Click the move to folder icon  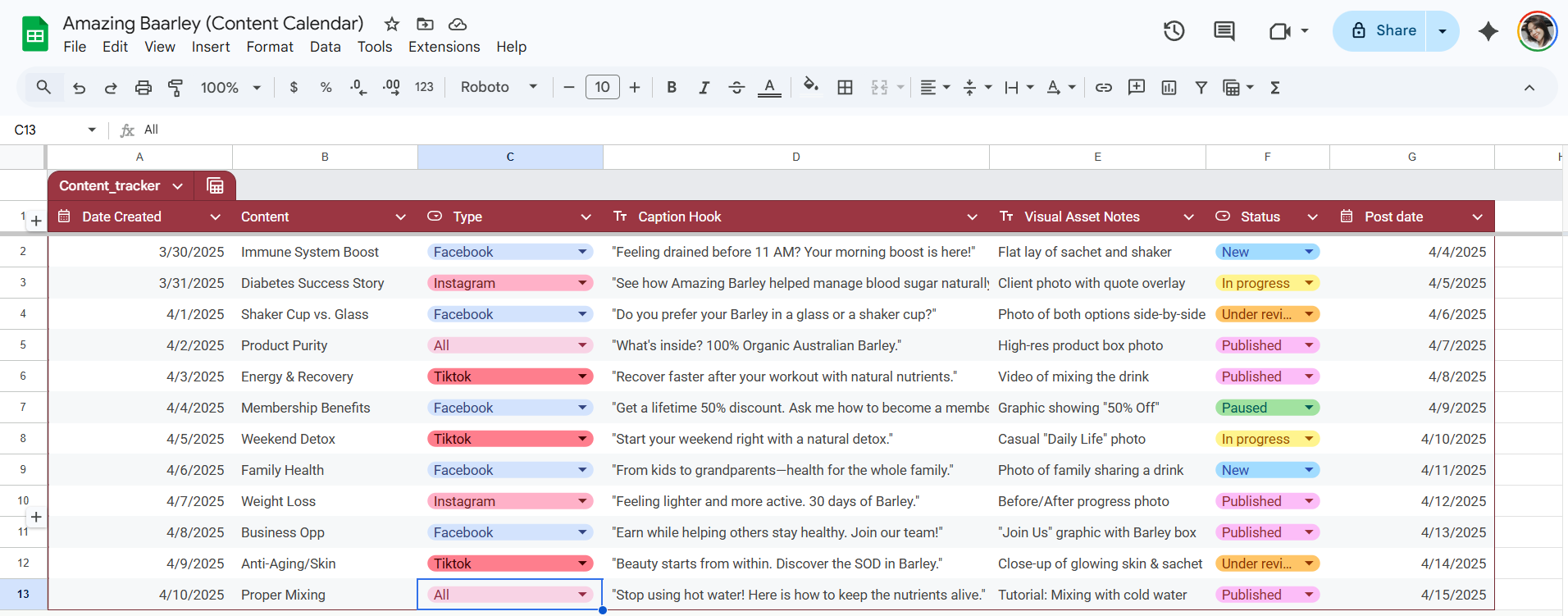click(425, 24)
